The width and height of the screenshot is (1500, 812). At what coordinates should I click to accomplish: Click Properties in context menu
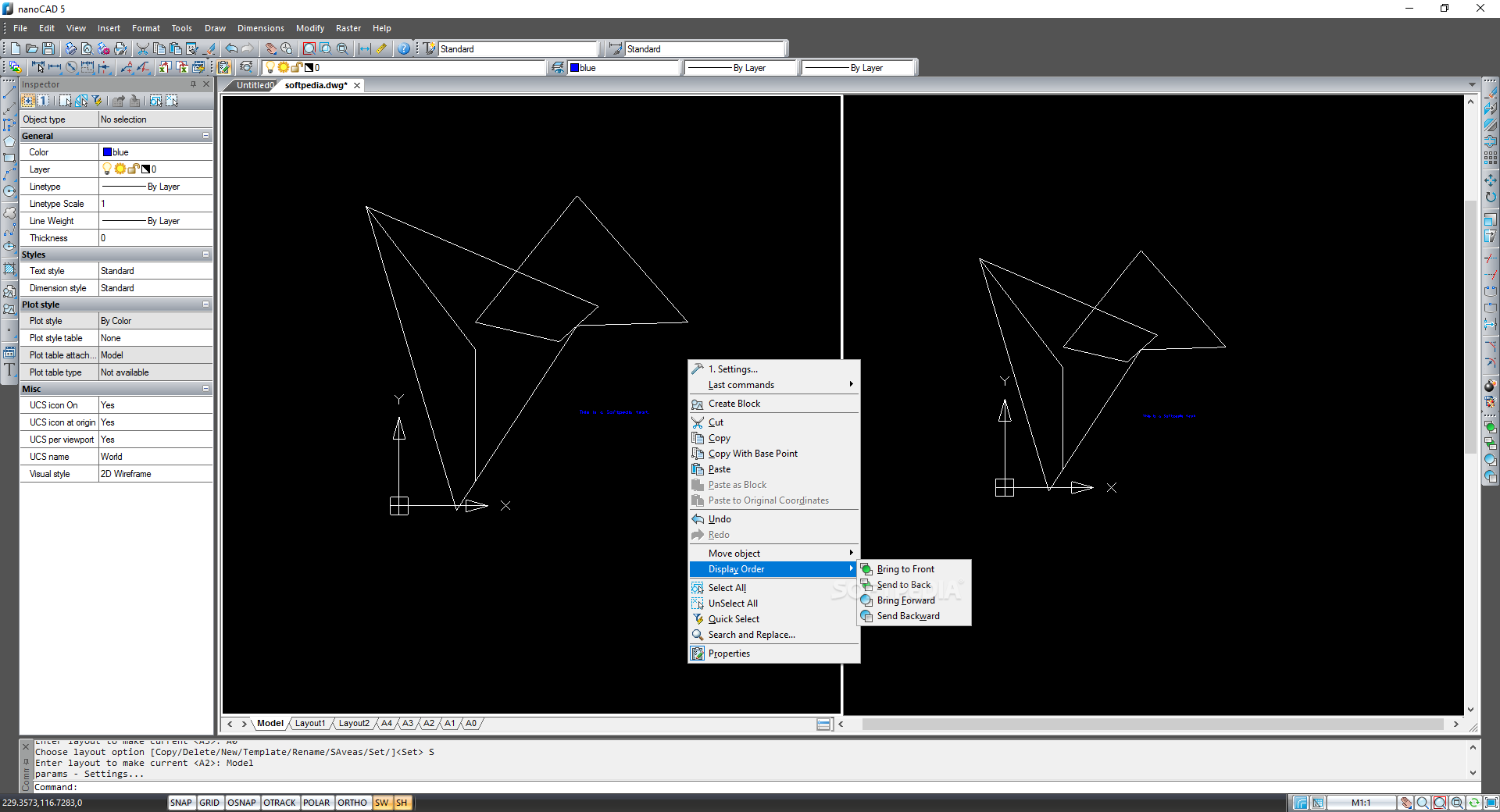[773, 654]
